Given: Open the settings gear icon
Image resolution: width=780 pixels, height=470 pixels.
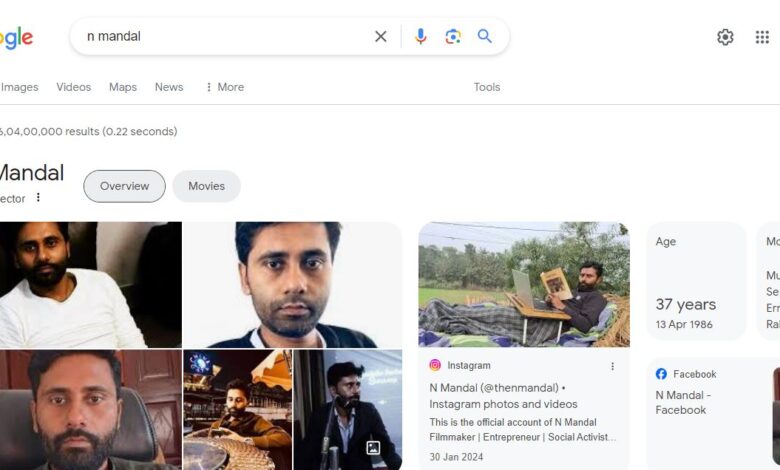Looking at the screenshot, I should coord(725,37).
